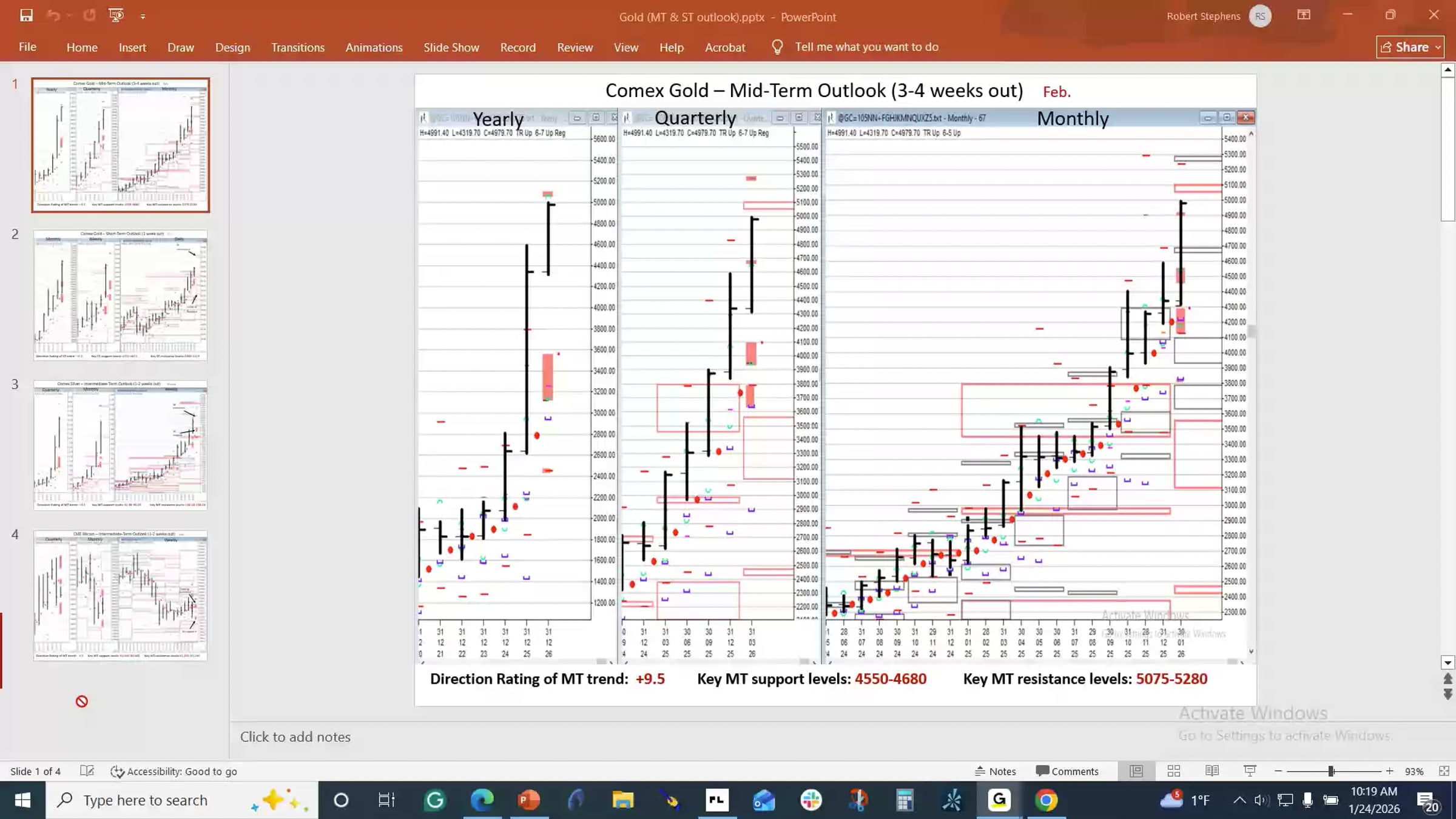Click Windows Start button
1456x819 pixels.
click(x=22, y=800)
